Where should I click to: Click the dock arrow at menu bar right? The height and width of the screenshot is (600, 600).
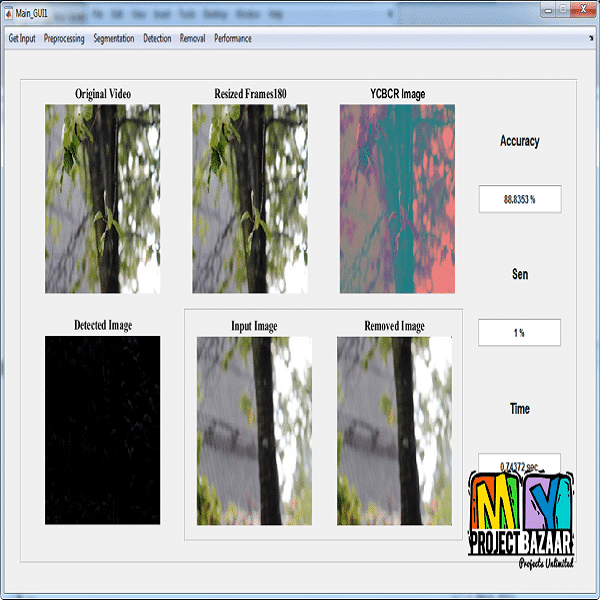pyautogui.click(x=591, y=38)
